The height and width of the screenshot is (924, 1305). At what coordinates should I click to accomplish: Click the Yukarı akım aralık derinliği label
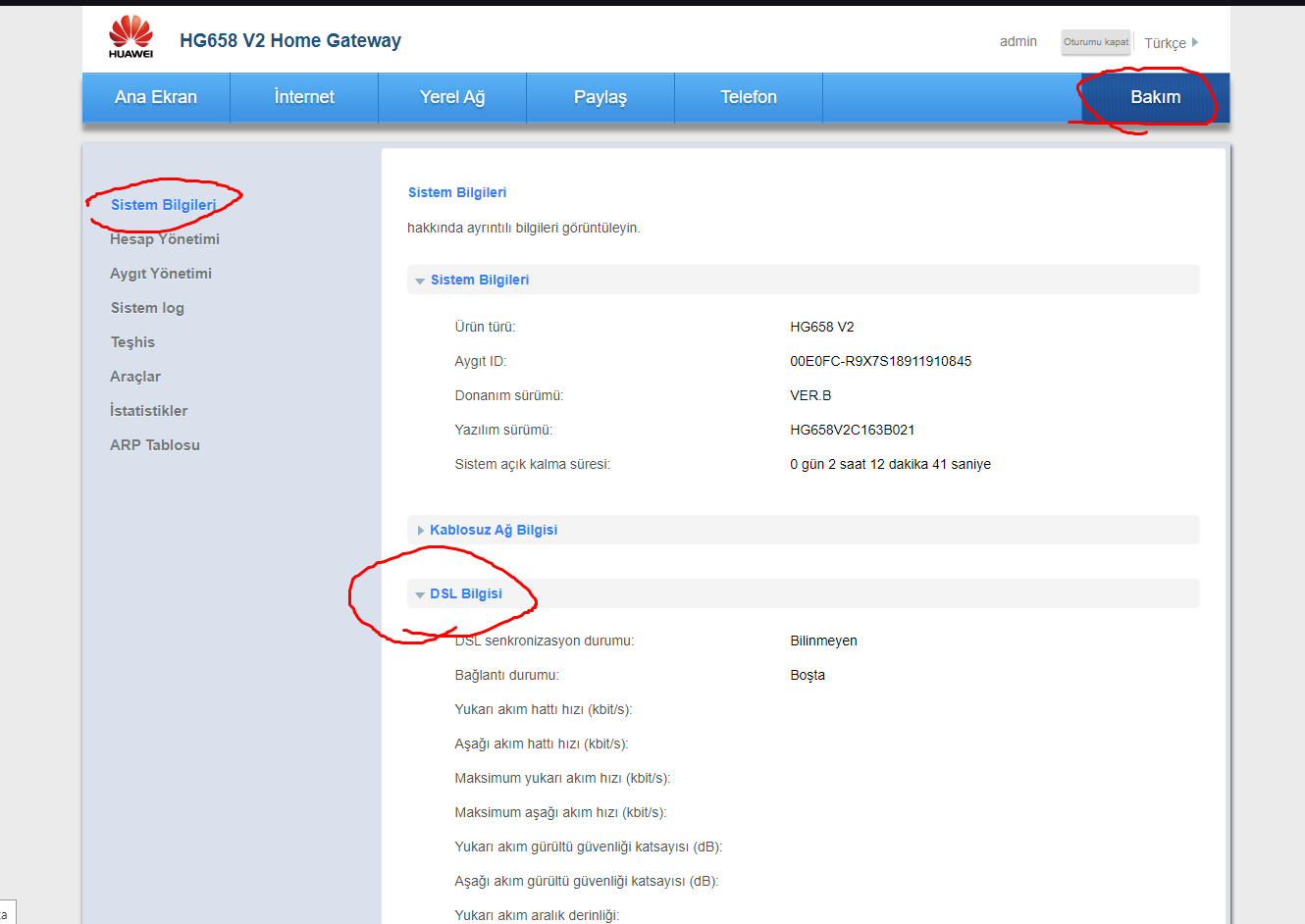[x=537, y=915]
